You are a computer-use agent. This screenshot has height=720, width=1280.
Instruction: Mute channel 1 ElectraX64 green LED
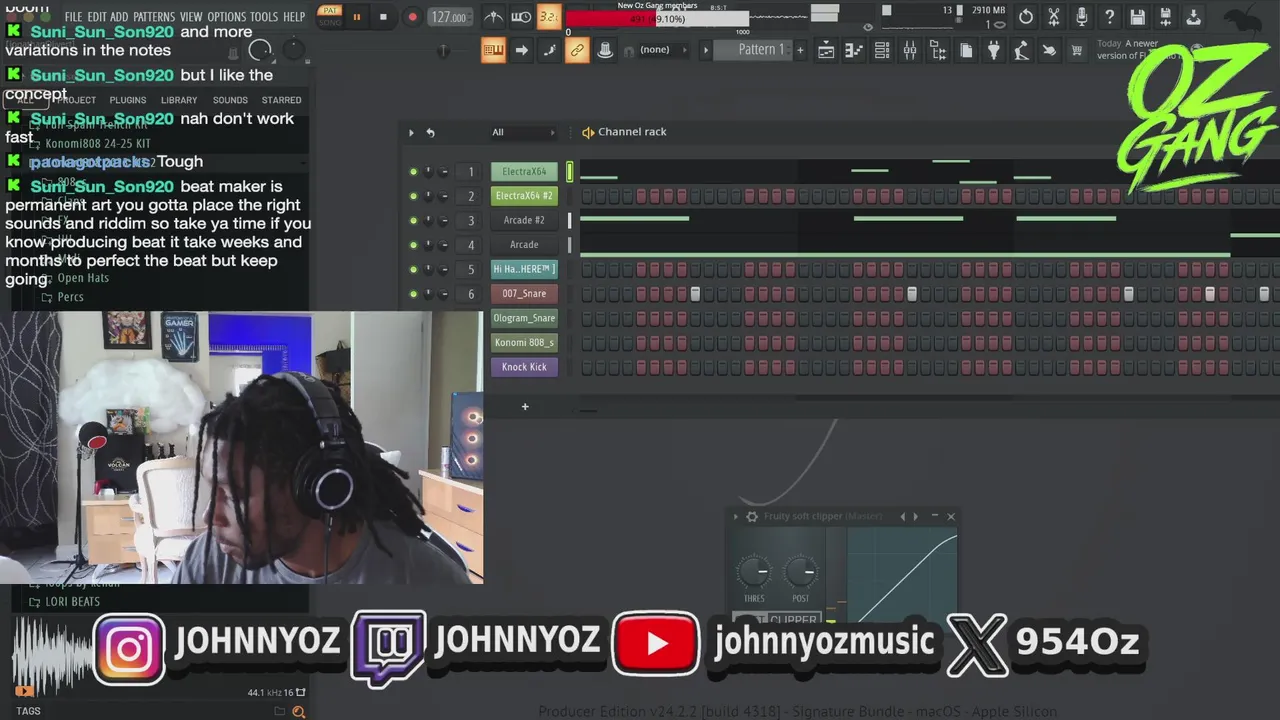pos(413,172)
